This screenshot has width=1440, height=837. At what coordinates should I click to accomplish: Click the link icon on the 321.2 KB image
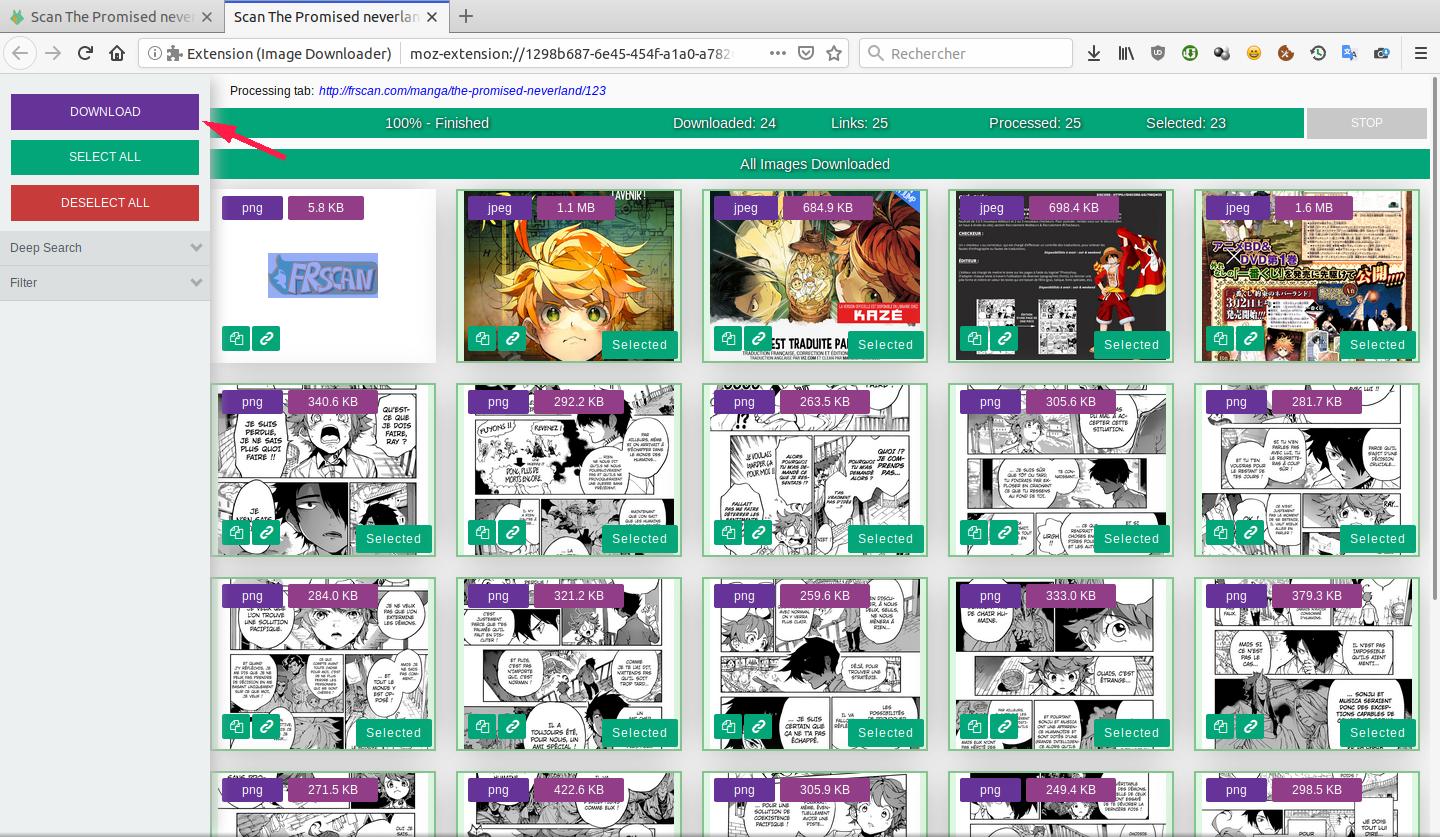pyautogui.click(x=512, y=727)
